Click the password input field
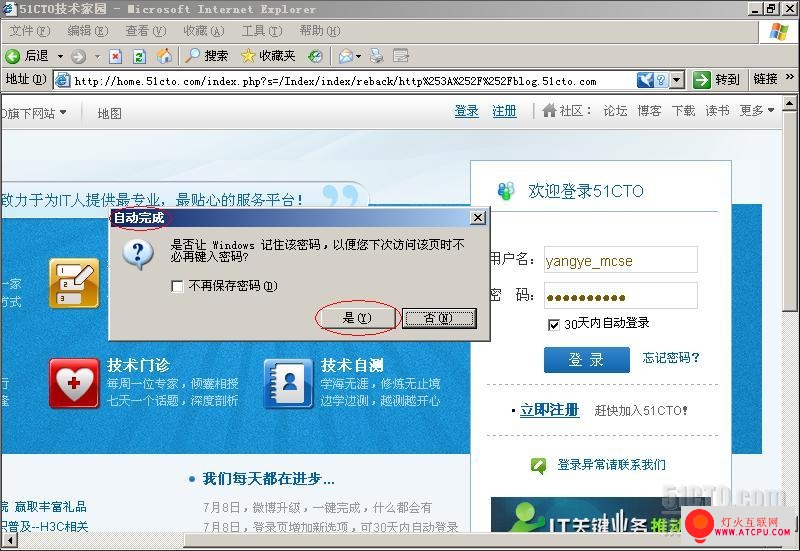The height and width of the screenshot is (551, 800). point(621,296)
